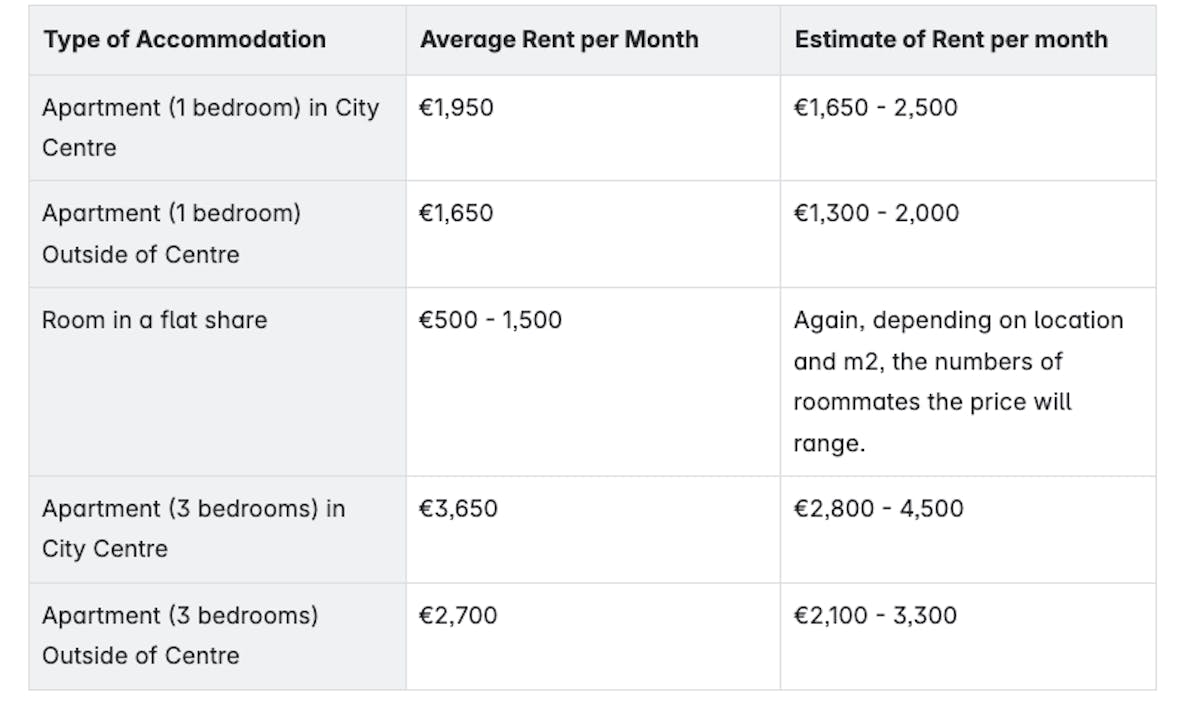The height and width of the screenshot is (710, 1200).
Task: Click the €1,950 average rent cell
Action: click(456, 107)
